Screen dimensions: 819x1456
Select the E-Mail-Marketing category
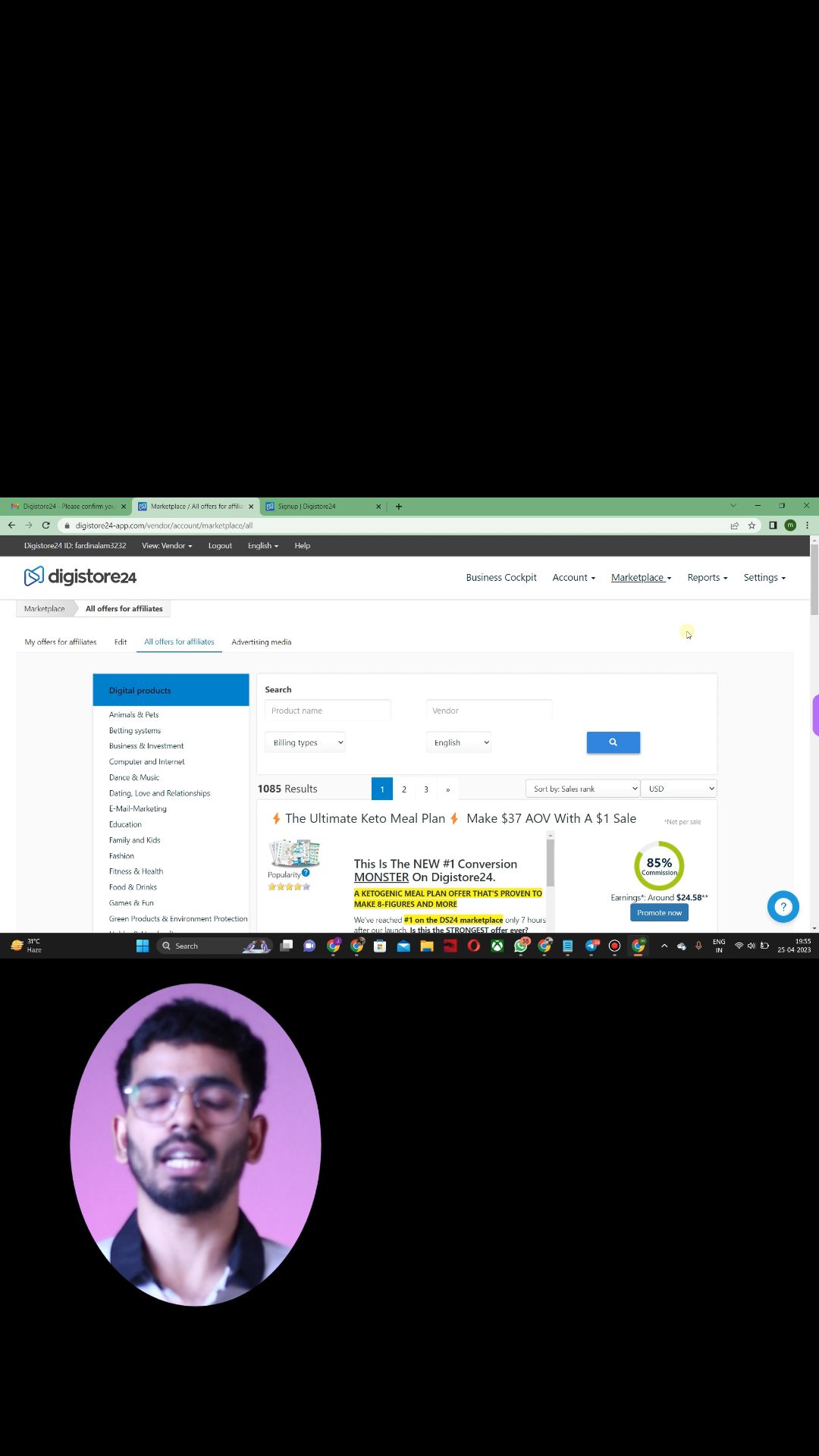[x=137, y=808]
